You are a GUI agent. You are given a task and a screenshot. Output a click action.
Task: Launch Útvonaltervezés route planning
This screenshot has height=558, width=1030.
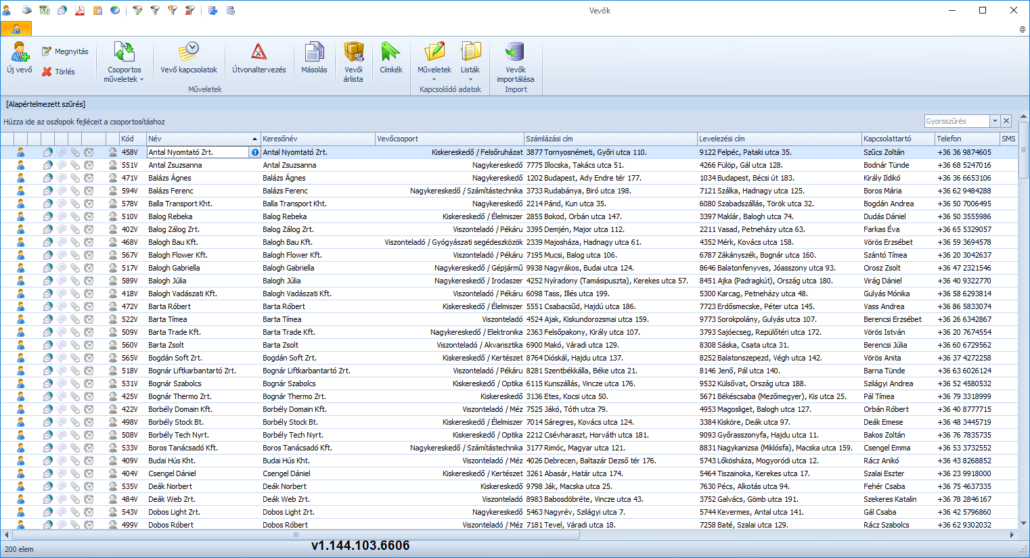point(259,58)
